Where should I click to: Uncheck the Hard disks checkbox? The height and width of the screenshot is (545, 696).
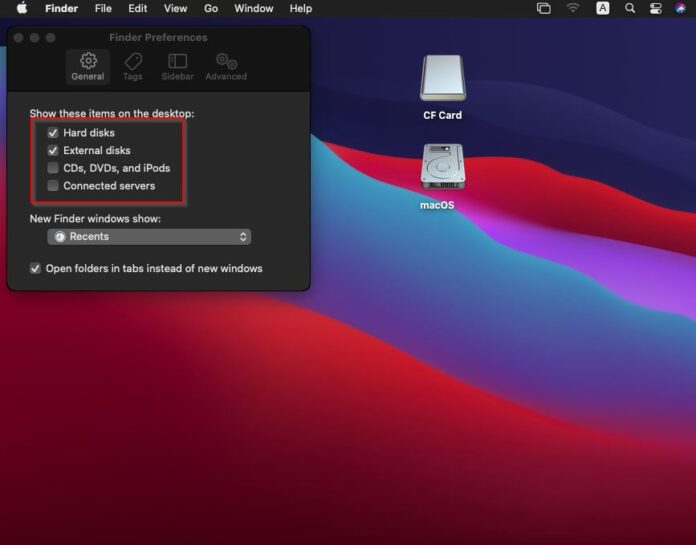[53, 133]
